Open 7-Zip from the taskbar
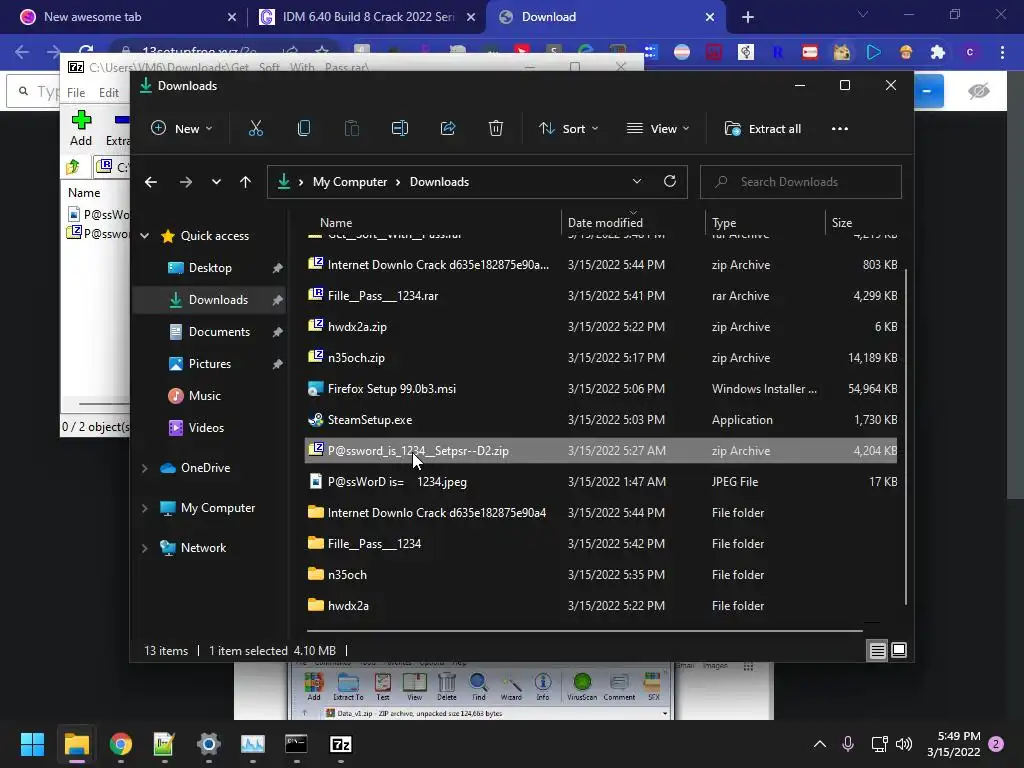This screenshot has height=768, width=1024. (x=340, y=744)
